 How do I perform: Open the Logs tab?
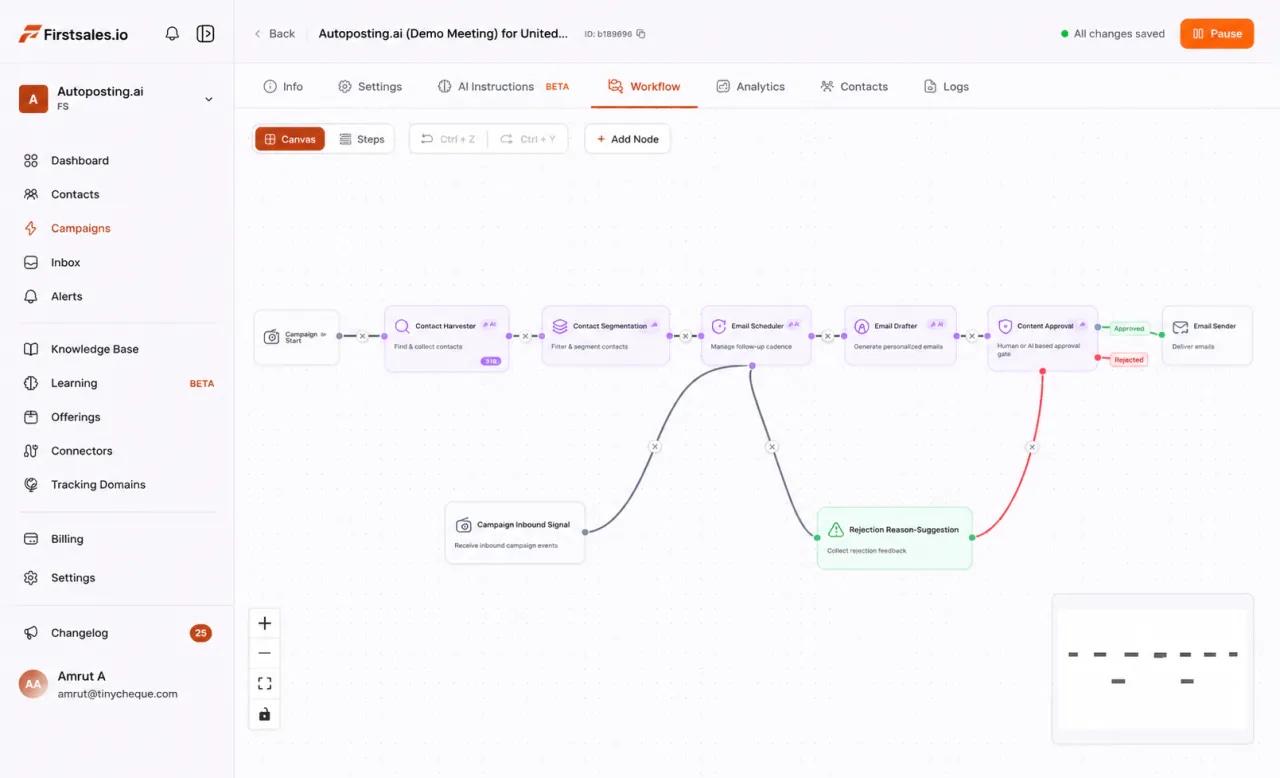click(946, 87)
